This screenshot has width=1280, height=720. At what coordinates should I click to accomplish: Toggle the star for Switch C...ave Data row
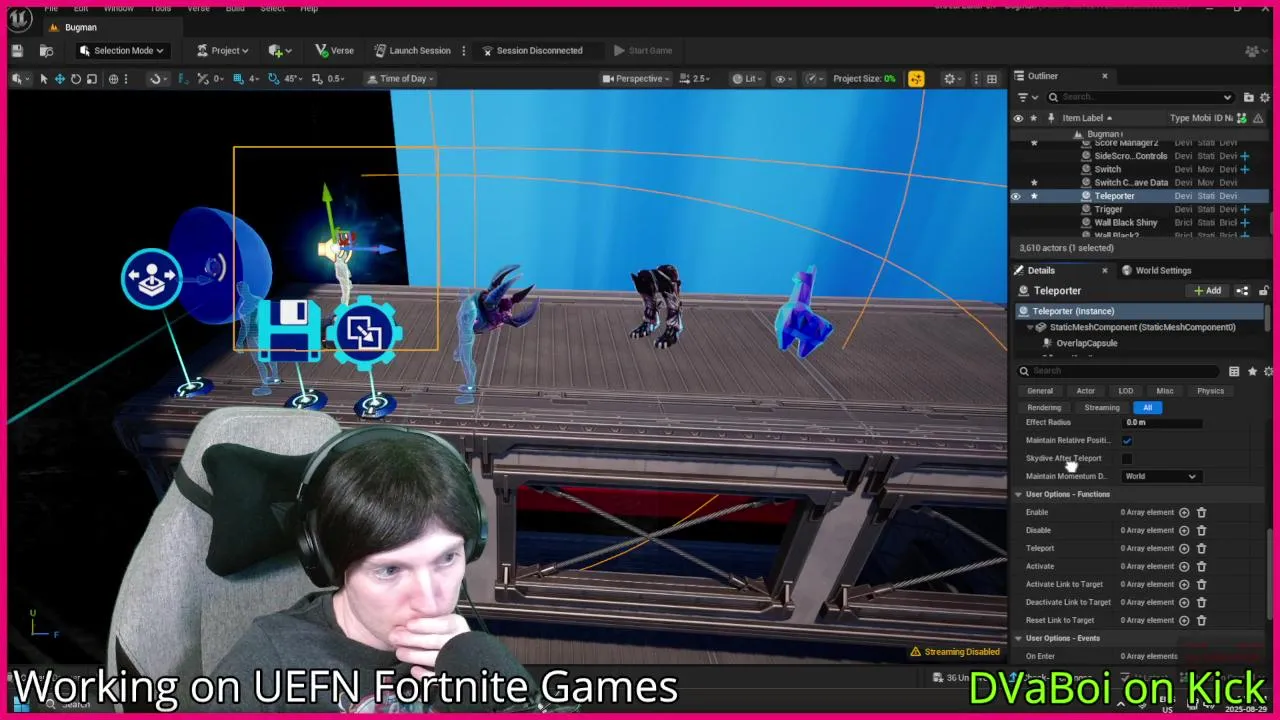tap(1034, 182)
